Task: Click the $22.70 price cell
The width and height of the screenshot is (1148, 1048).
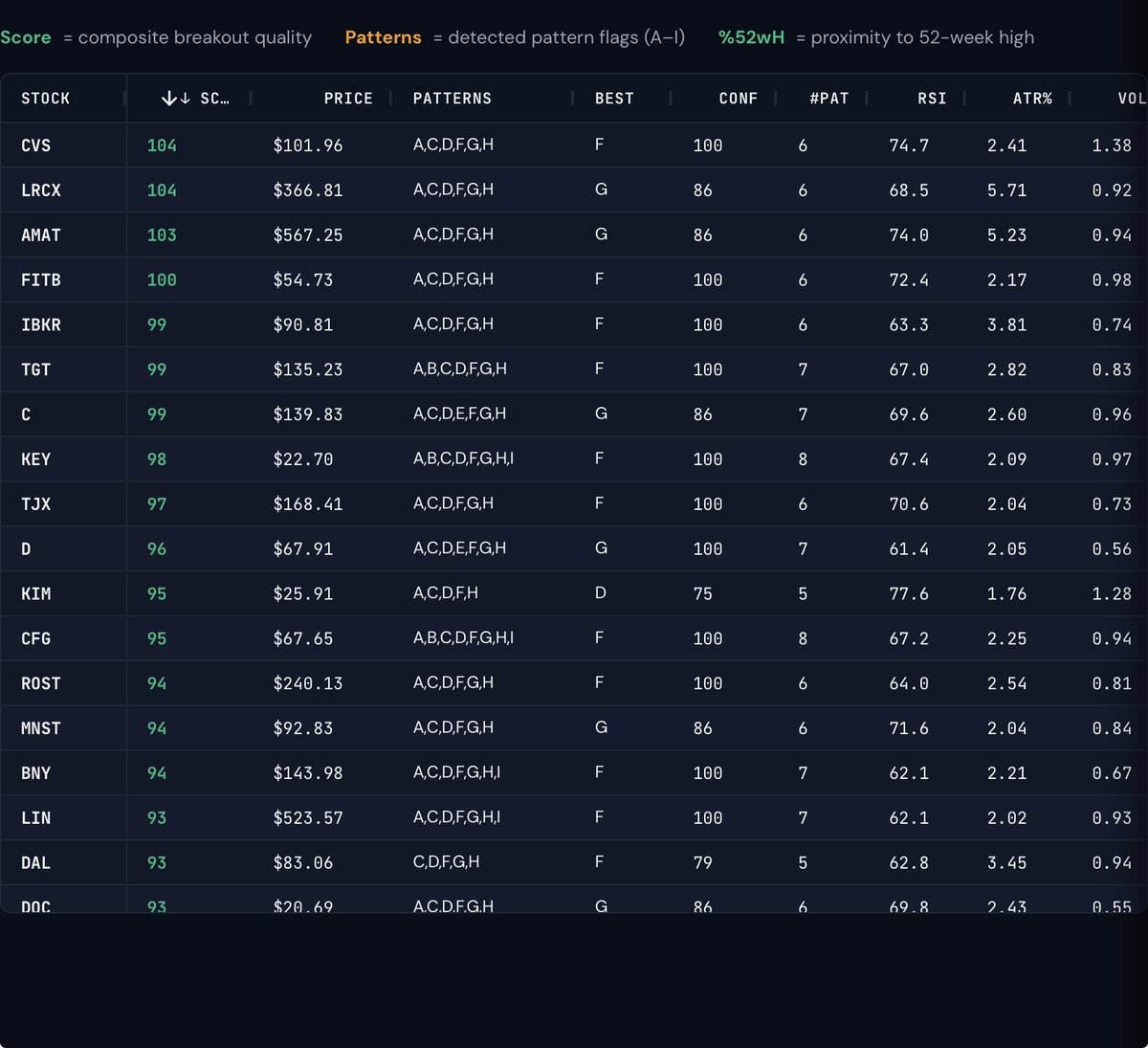Action: (303, 459)
